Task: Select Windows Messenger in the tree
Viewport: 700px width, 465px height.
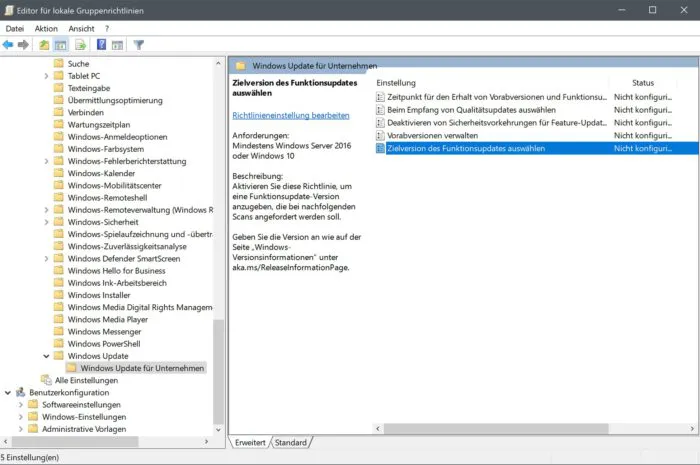Action: click(104, 331)
